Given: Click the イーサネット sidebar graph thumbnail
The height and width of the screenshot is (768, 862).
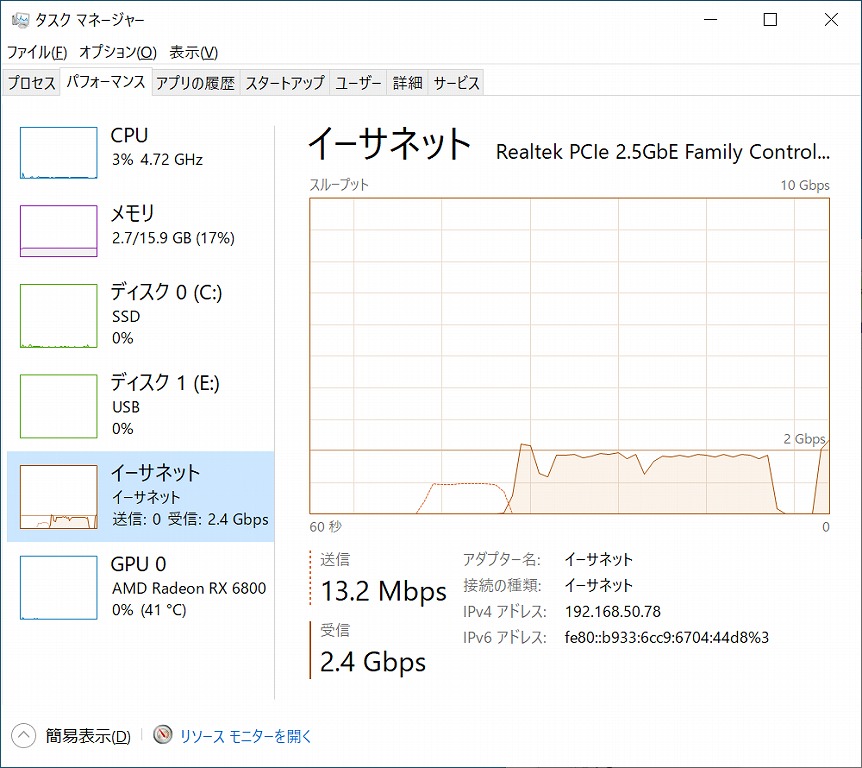Looking at the screenshot, I should (58, 496).
